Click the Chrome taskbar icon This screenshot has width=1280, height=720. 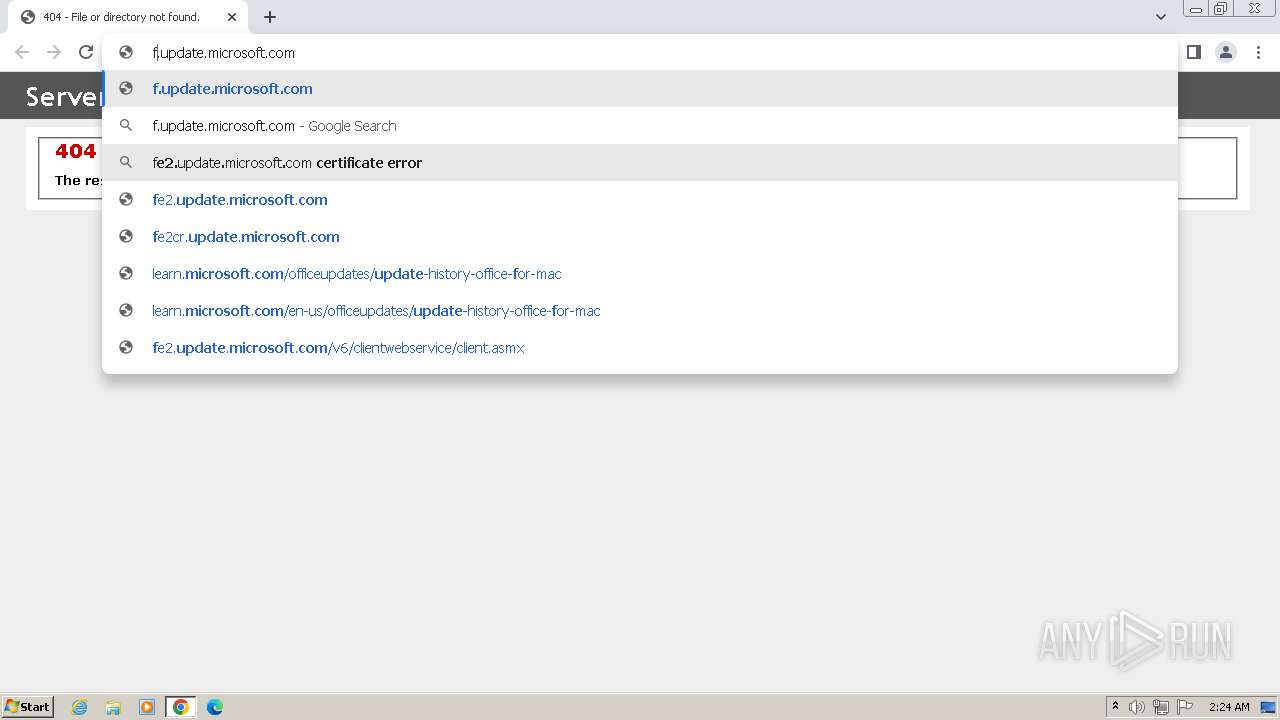(181, 707)
